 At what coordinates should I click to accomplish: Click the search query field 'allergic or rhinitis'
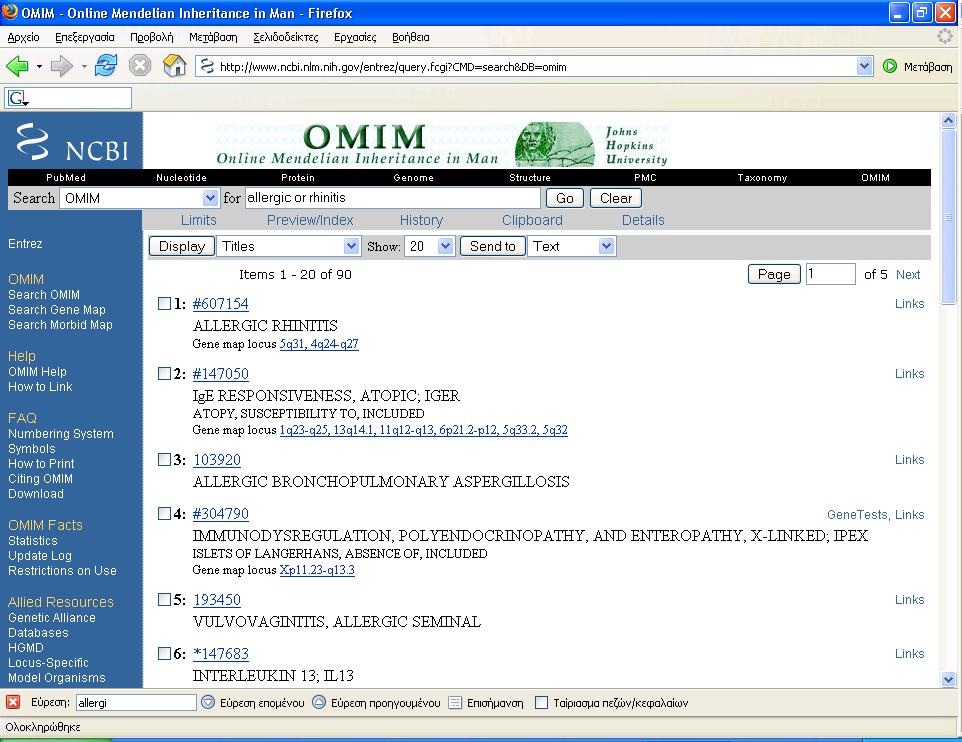[393, 198]
